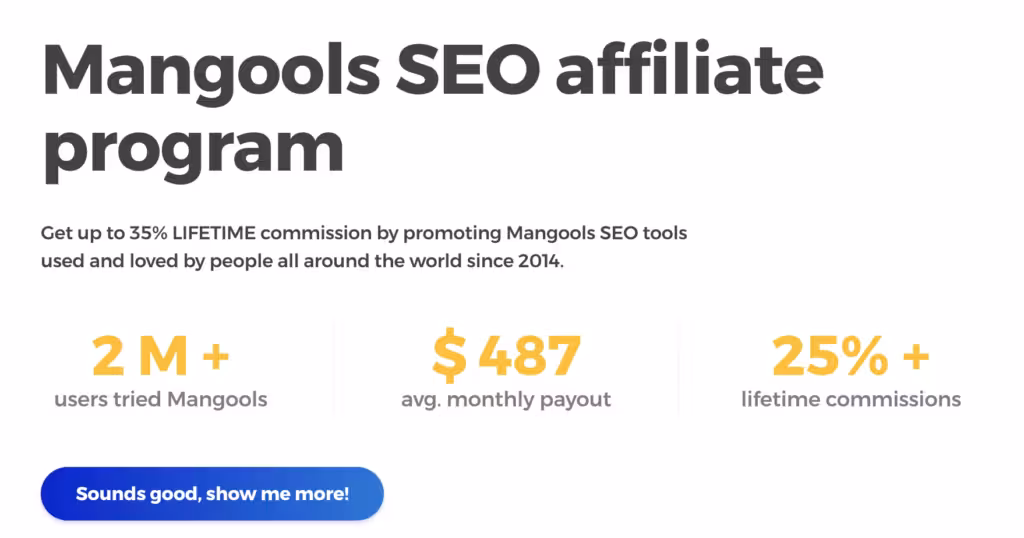
Task: Click "Mangools SEO tools" in the description paragraph
Action: point(596,234)
